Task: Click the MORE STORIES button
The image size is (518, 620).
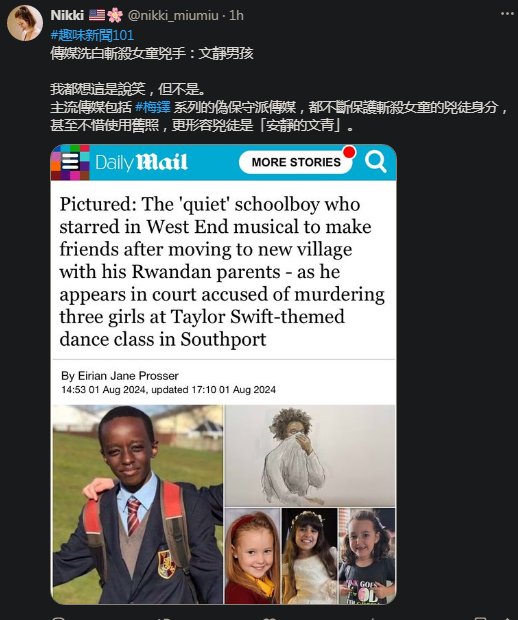Action: [296, 162]
